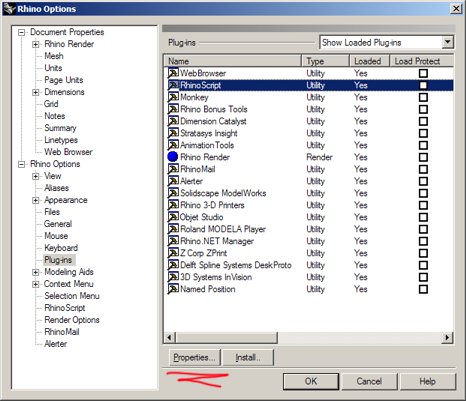Click the Z Corp ZPrint icon
The image size is (466, 401).
pyautogui.click(x=173, y=253)
